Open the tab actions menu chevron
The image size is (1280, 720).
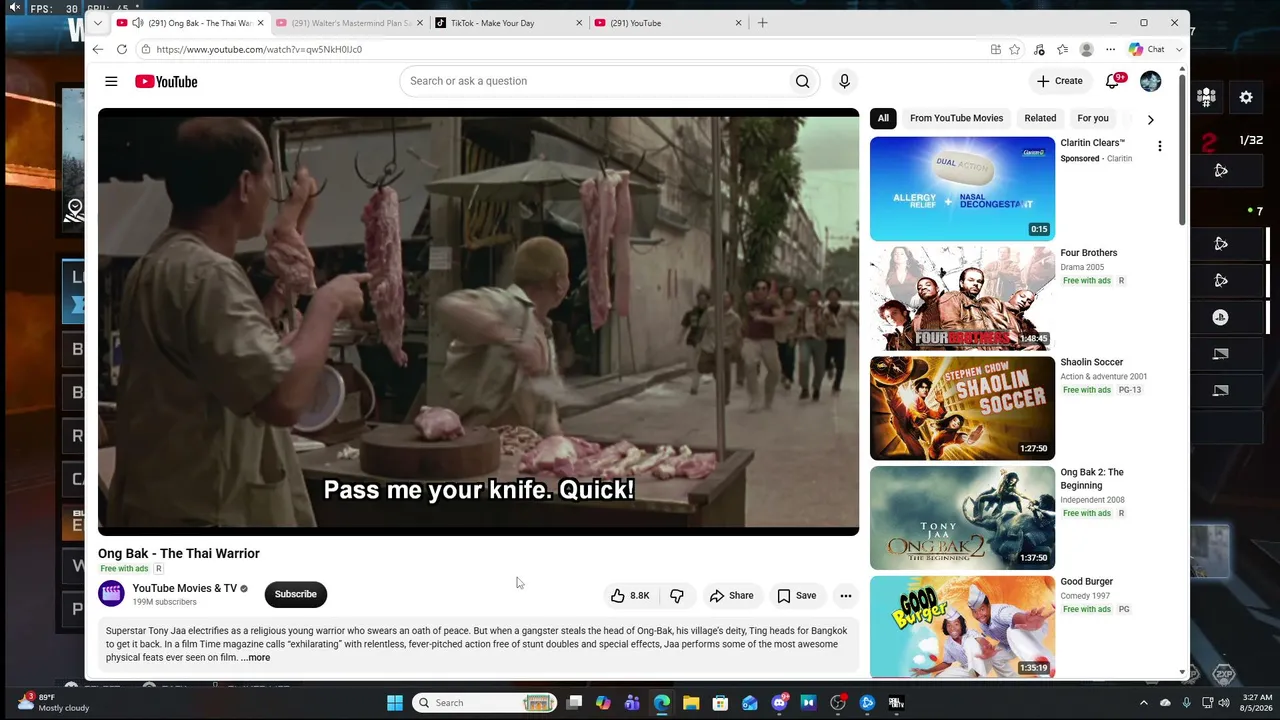97,23
